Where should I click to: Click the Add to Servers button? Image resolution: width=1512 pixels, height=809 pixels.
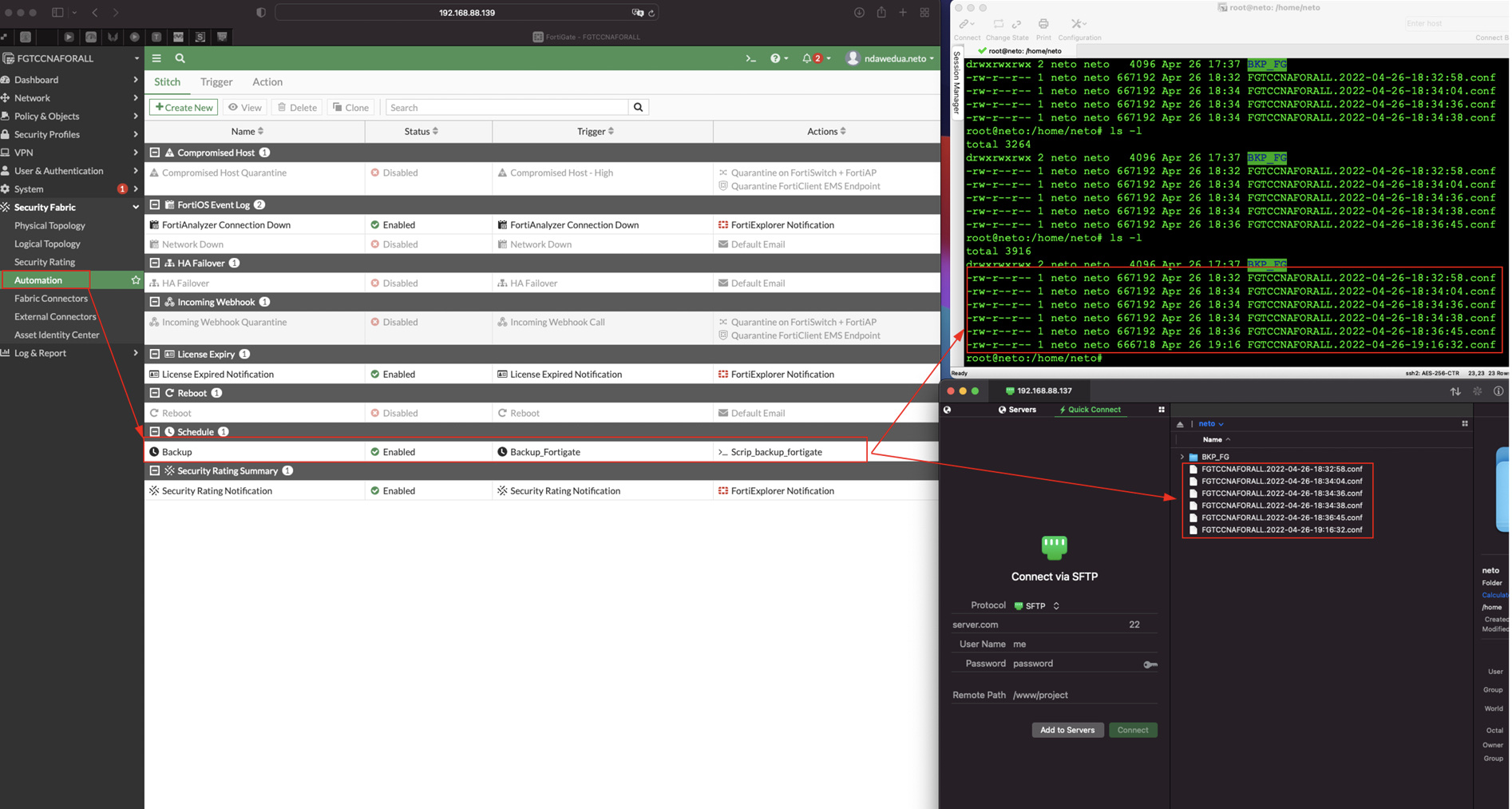1067,730
